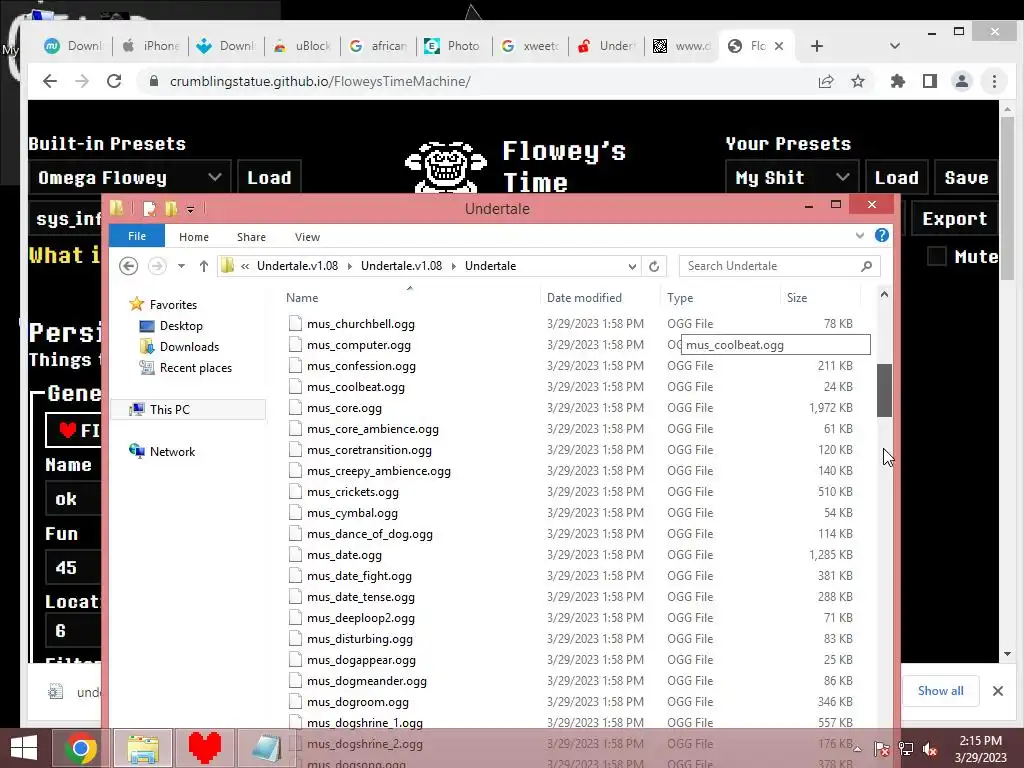Click Search Undertale input field
Image resolution: width=1024 pixels, height=768 pixels.
pos(771,266)
